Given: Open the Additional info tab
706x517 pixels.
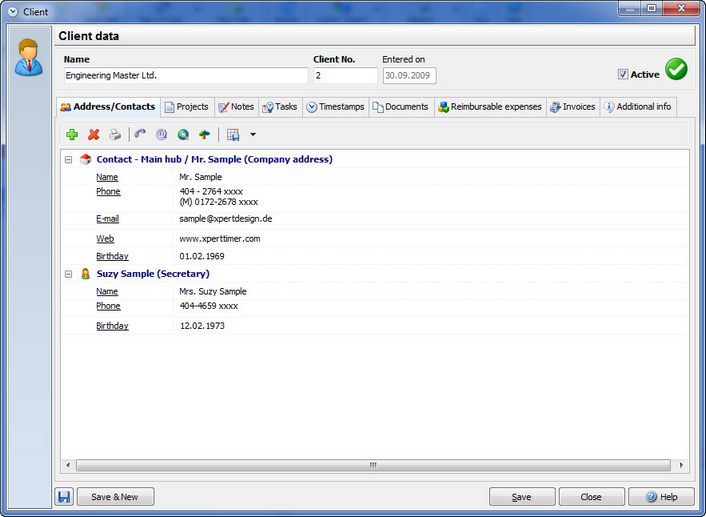Looking at the screenshot, I should point(638,107).
